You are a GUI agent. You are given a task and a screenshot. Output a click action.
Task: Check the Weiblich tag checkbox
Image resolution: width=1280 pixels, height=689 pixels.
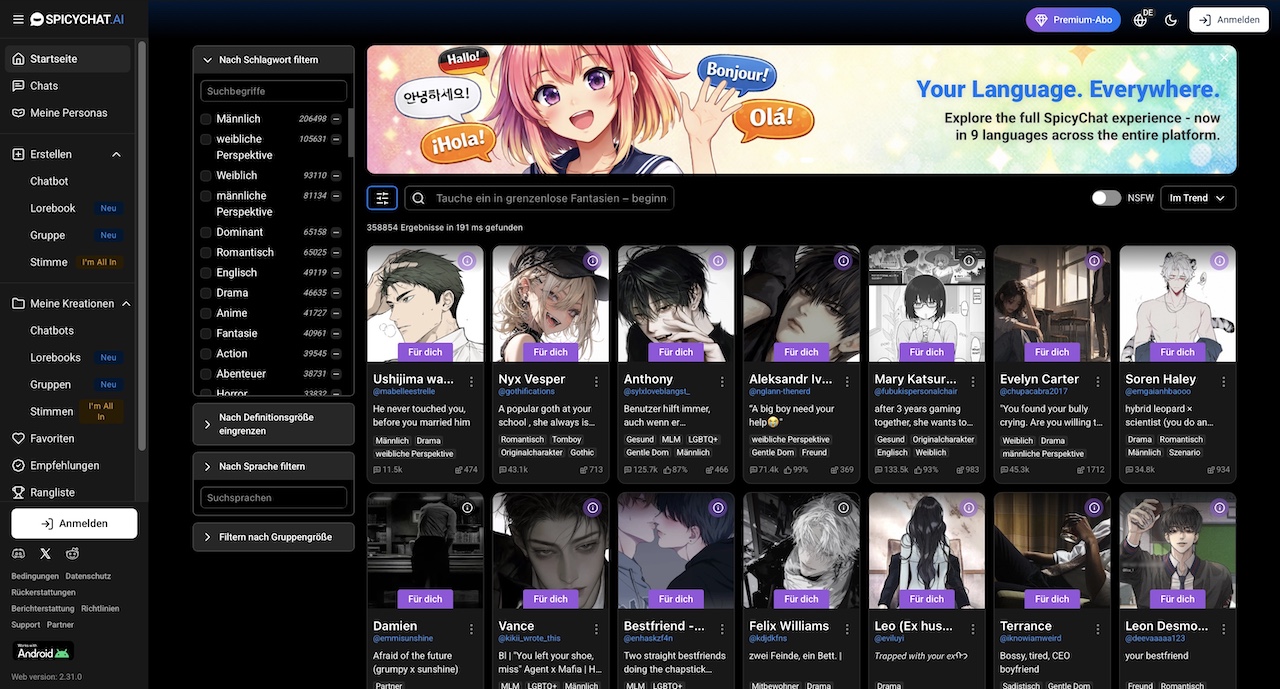(206, 175)
